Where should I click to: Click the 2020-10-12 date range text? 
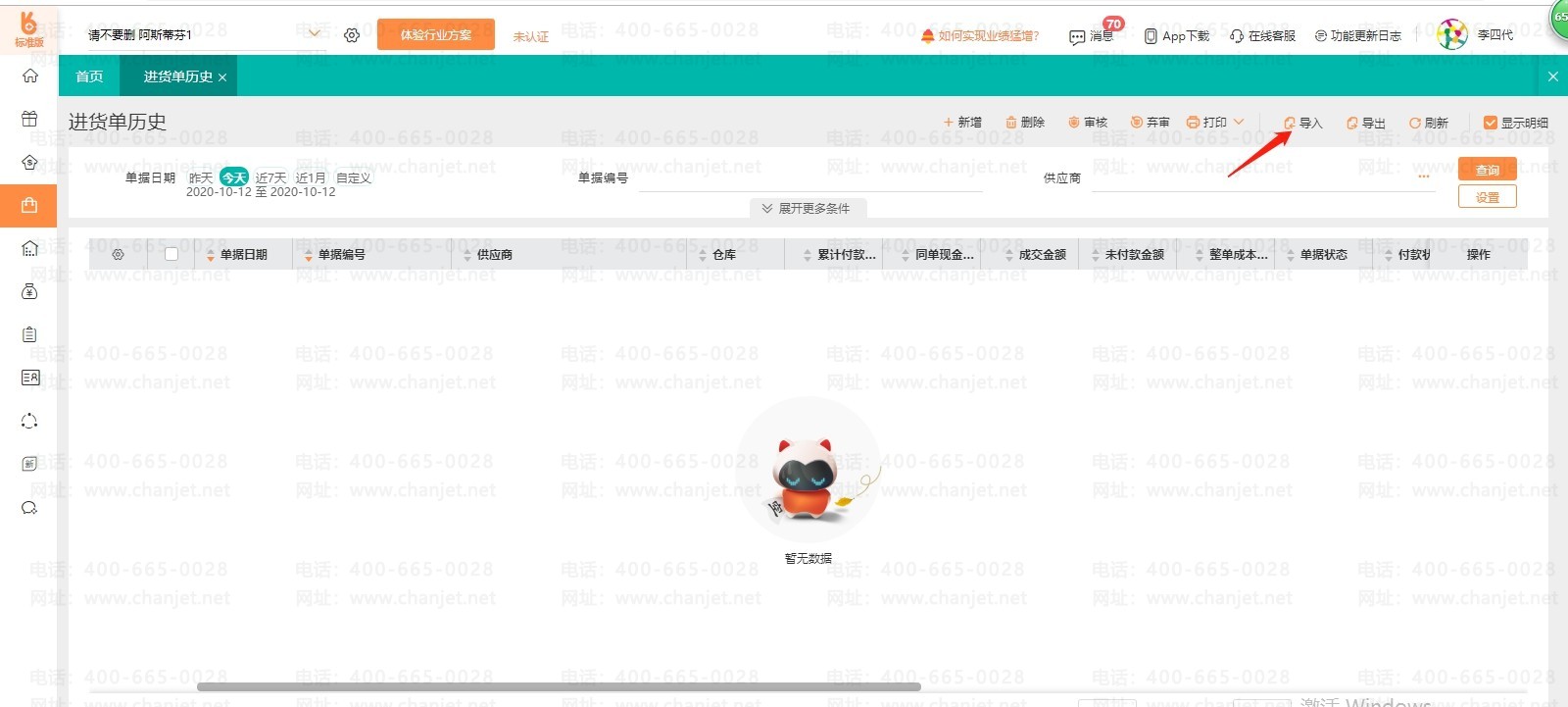261,192
